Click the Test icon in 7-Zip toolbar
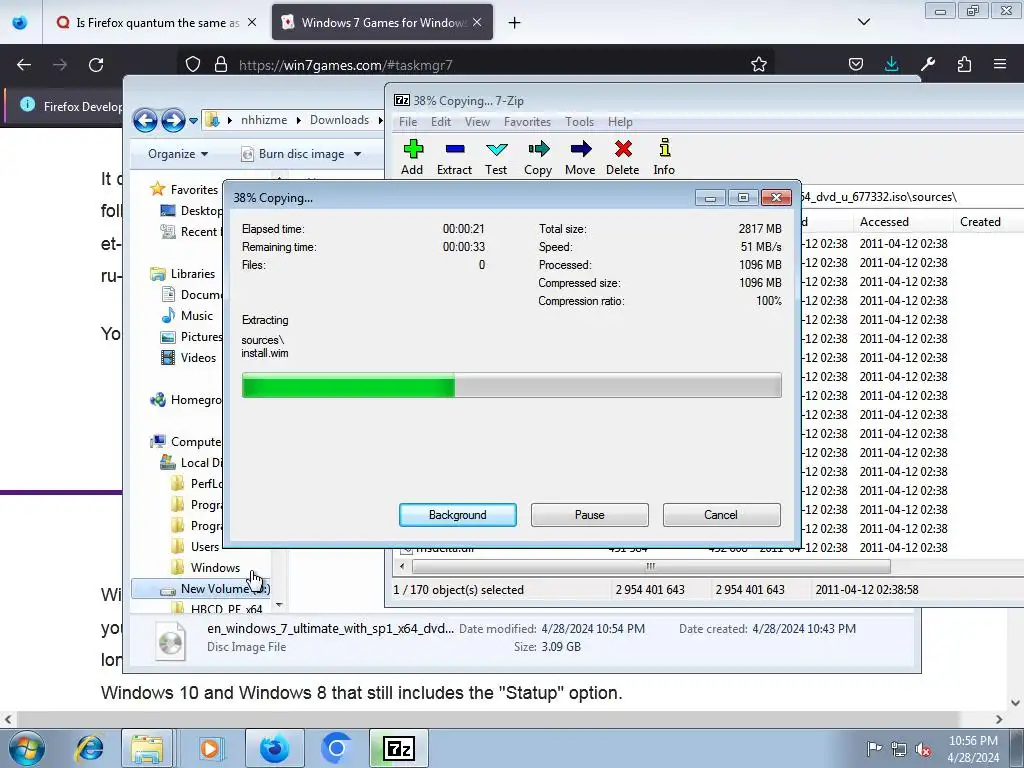 [496, 157]
